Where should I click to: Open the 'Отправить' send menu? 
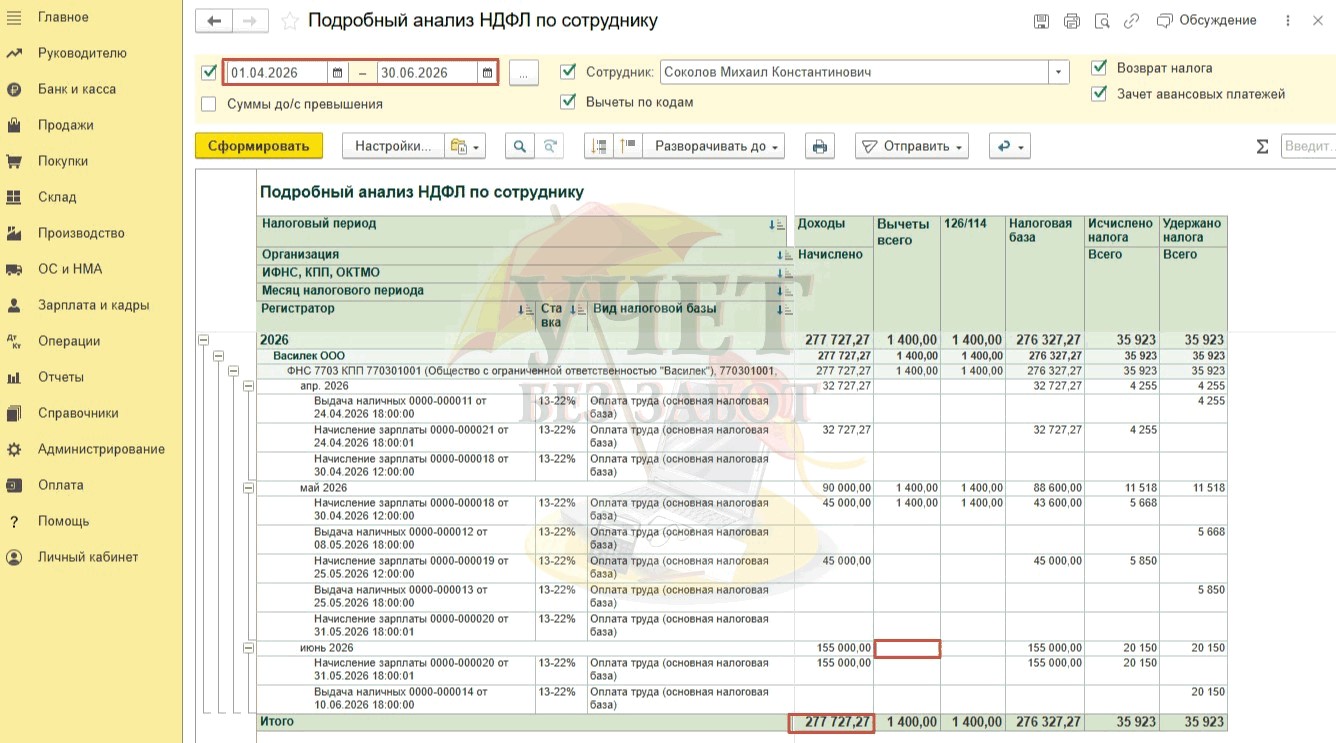913,146
